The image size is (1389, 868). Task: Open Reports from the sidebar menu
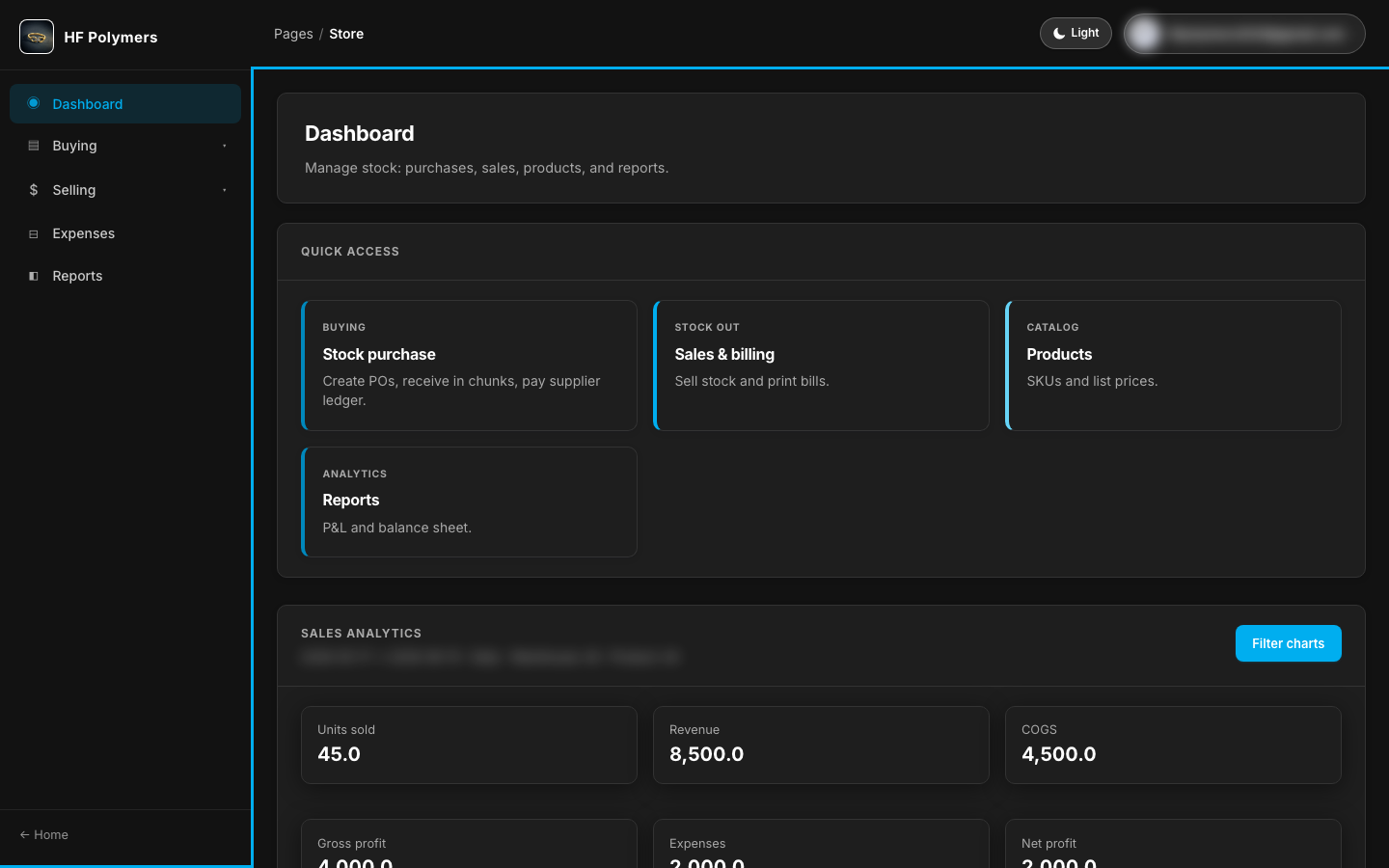(125, 276)
